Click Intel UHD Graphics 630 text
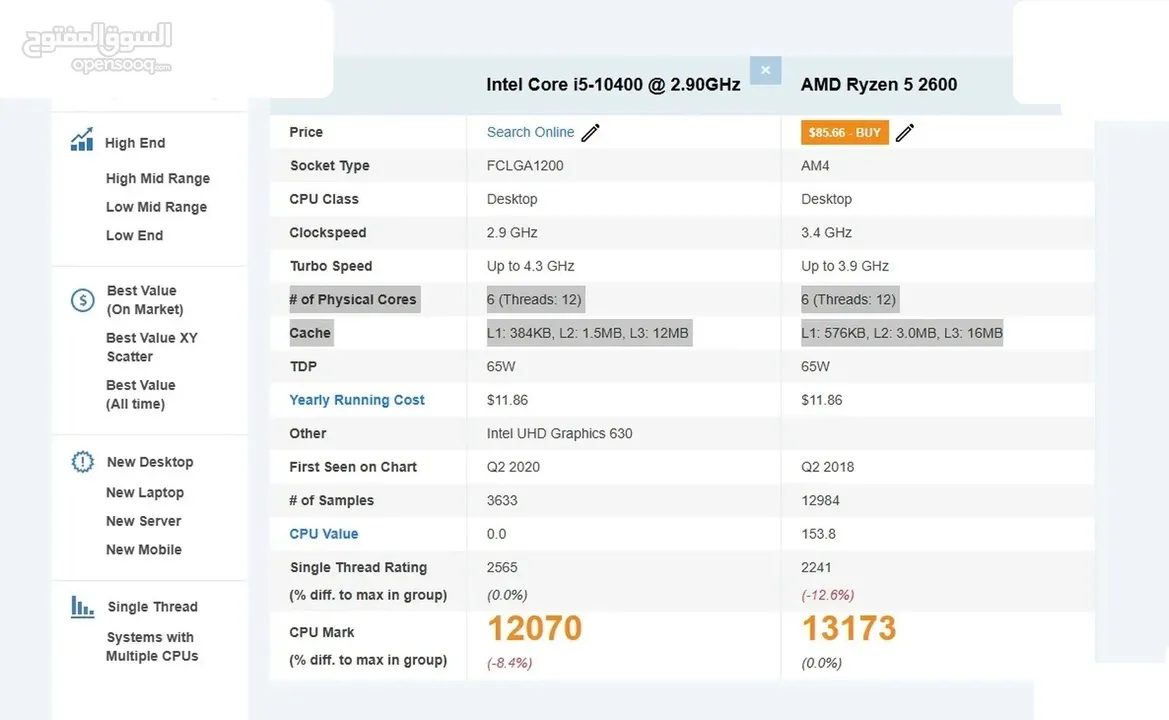 click(x=559, y=434)
